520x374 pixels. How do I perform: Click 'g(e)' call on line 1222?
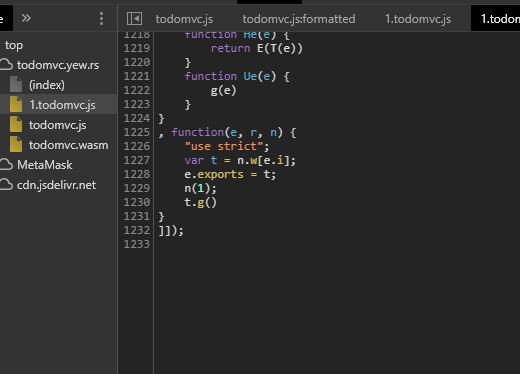click(223, 91)
